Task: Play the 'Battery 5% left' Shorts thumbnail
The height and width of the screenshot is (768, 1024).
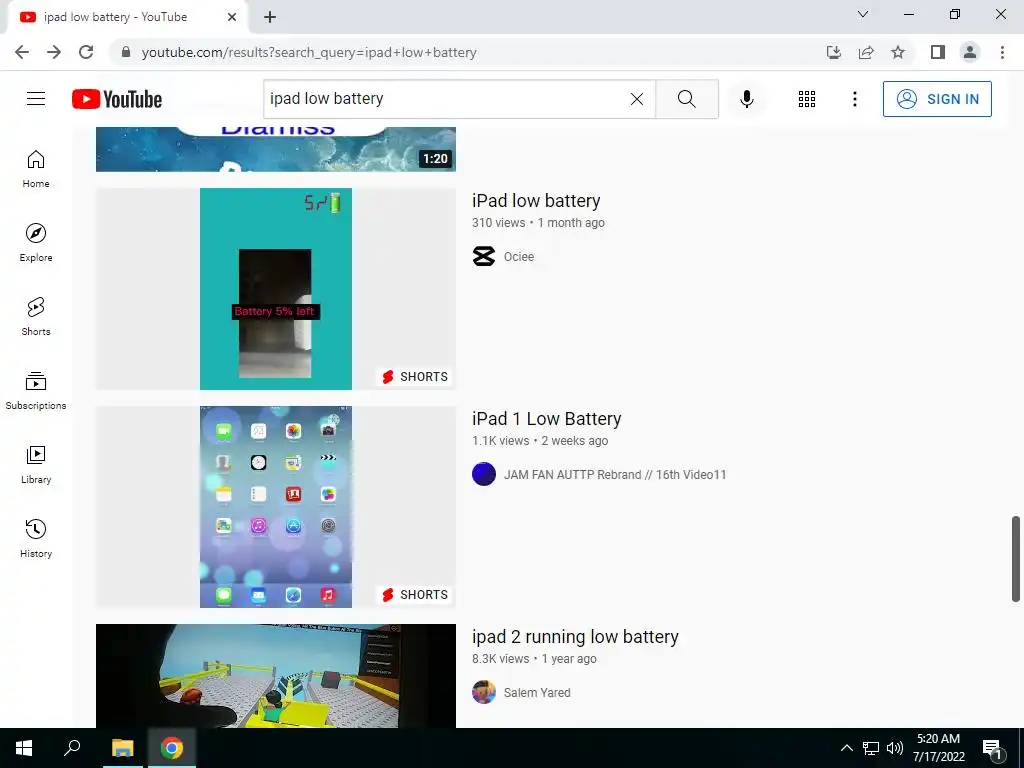Action: (x=276, y=289)
